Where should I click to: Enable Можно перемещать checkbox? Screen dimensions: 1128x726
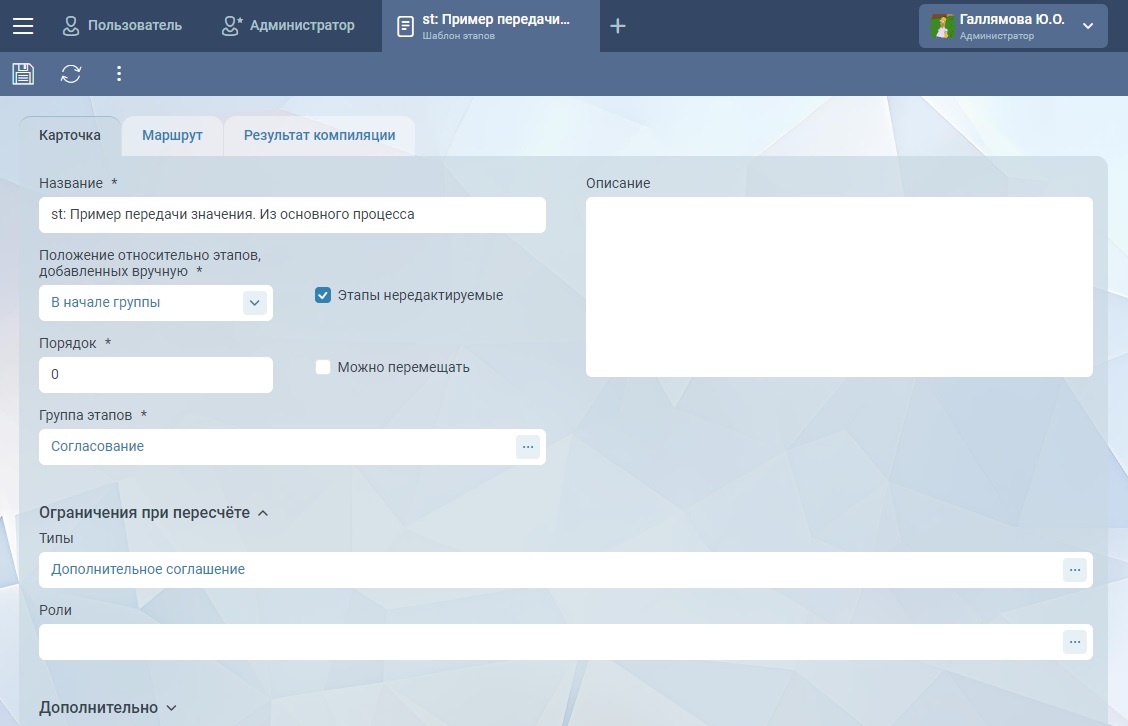point(323,367)
